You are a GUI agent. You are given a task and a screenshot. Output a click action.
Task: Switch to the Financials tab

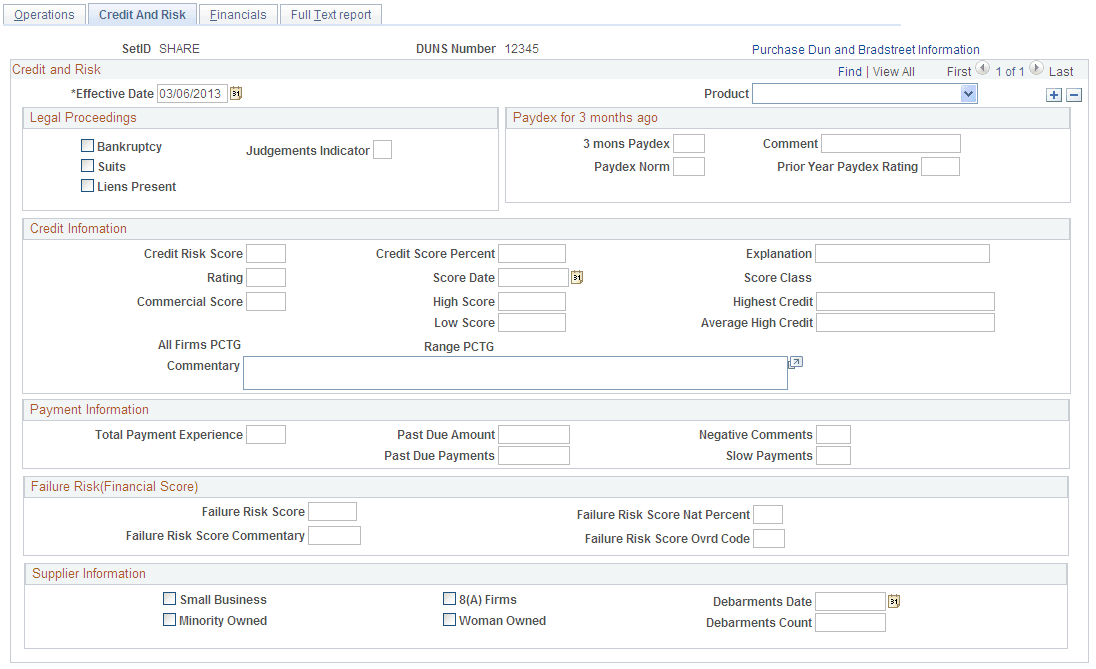238,14
